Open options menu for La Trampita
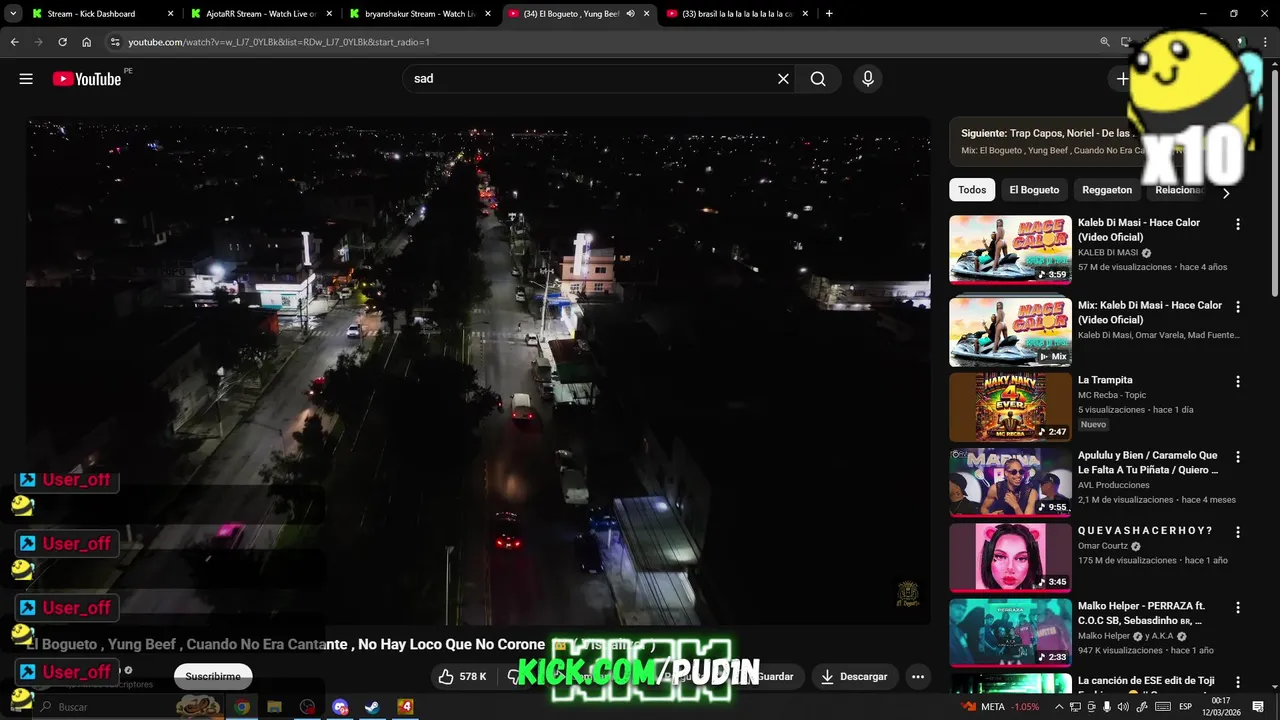 click(x=1238, y=382)
